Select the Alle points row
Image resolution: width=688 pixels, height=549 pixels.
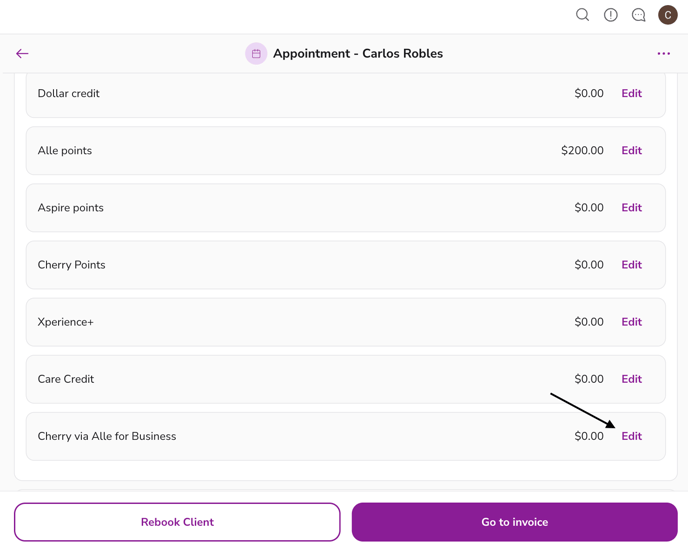click(300, 151)
